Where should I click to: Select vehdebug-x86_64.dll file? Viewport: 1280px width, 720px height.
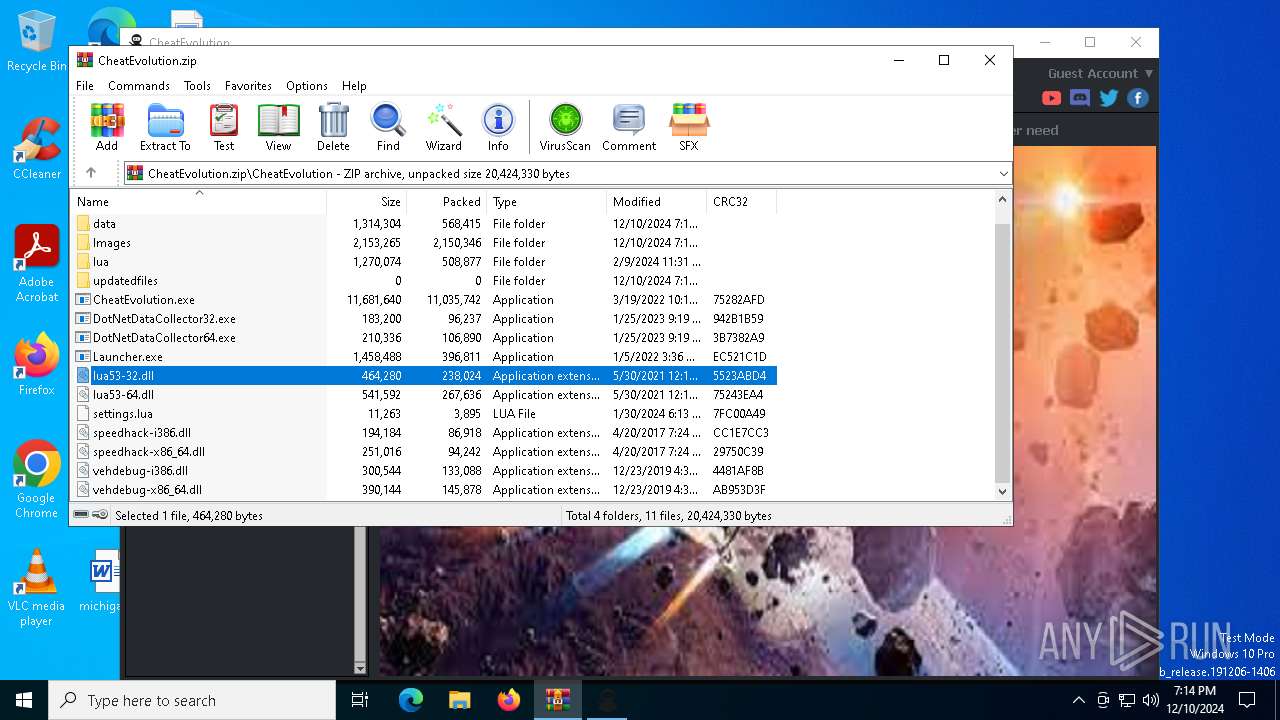click(424, 490)
